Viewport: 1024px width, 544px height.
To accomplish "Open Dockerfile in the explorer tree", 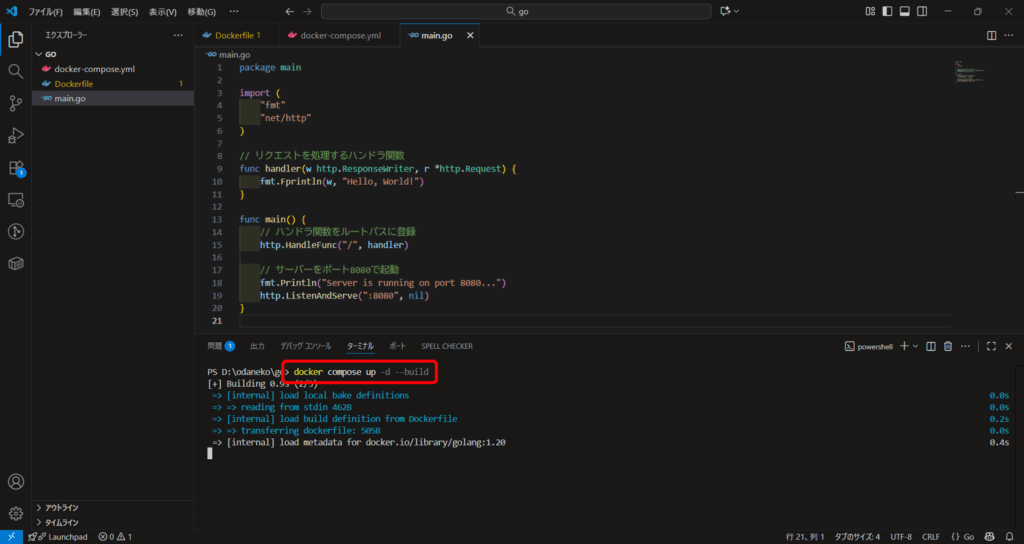I will 73,84.
